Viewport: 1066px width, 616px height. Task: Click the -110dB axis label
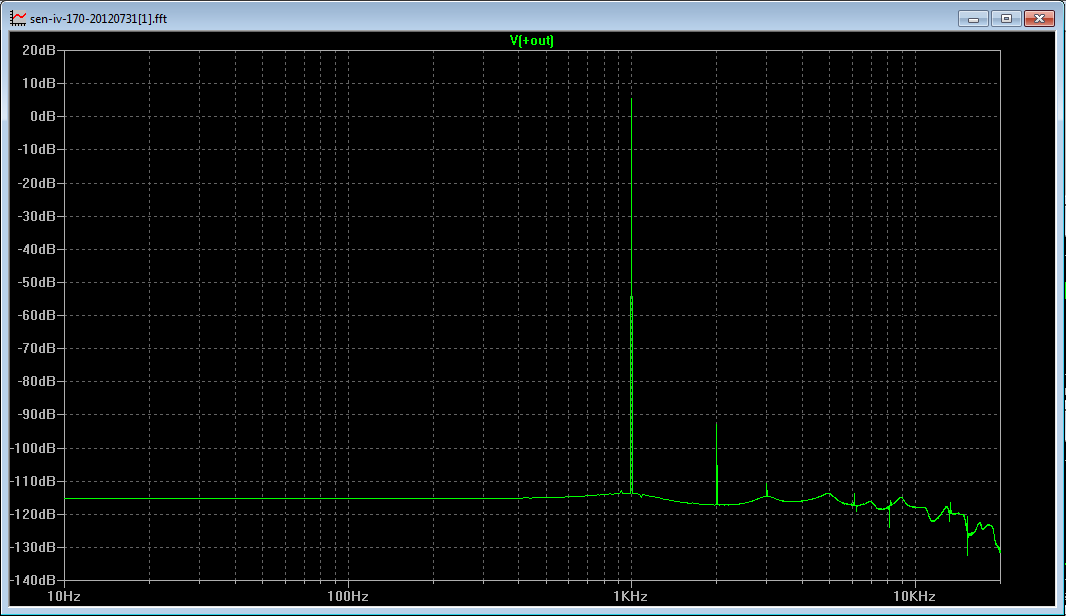pyautogui.click(x=33, y=481)
